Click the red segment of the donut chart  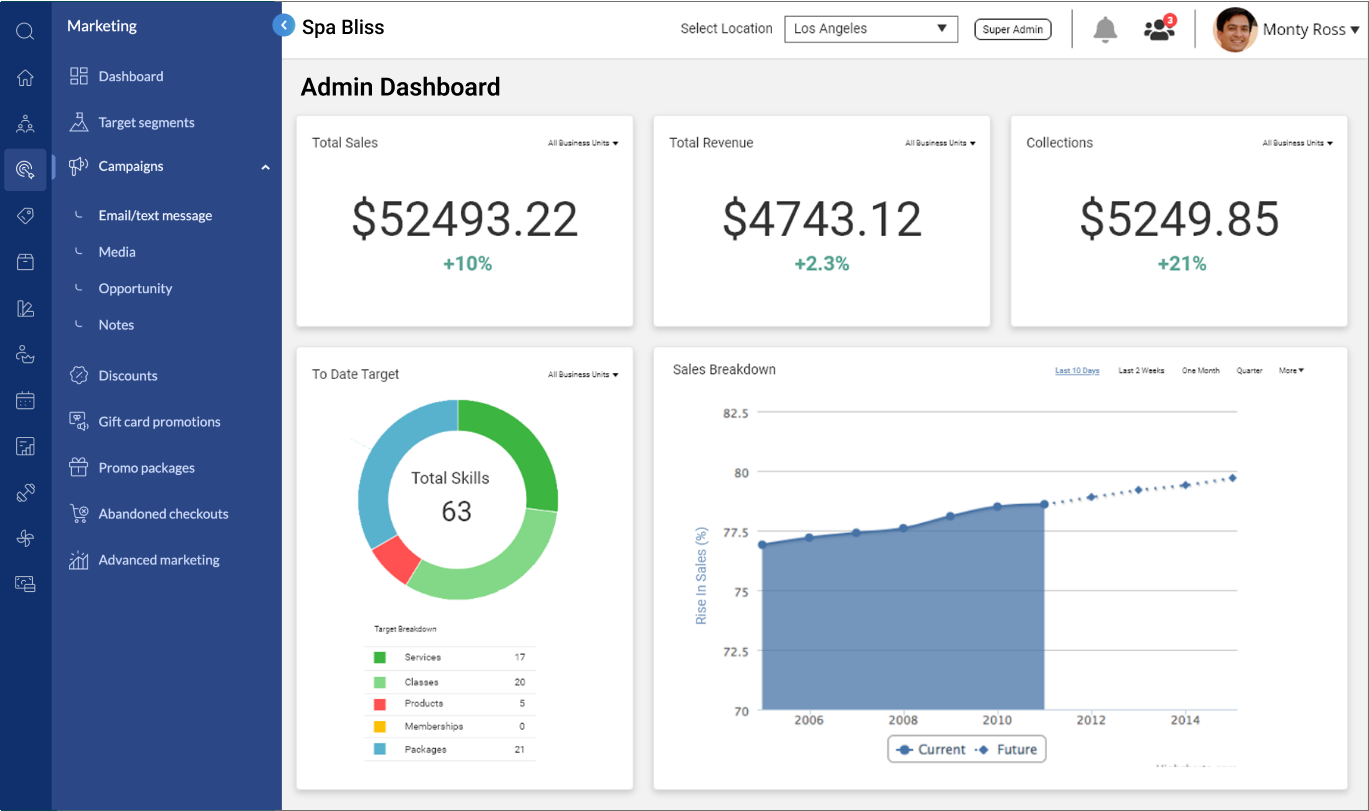click(x=396, y=560)
